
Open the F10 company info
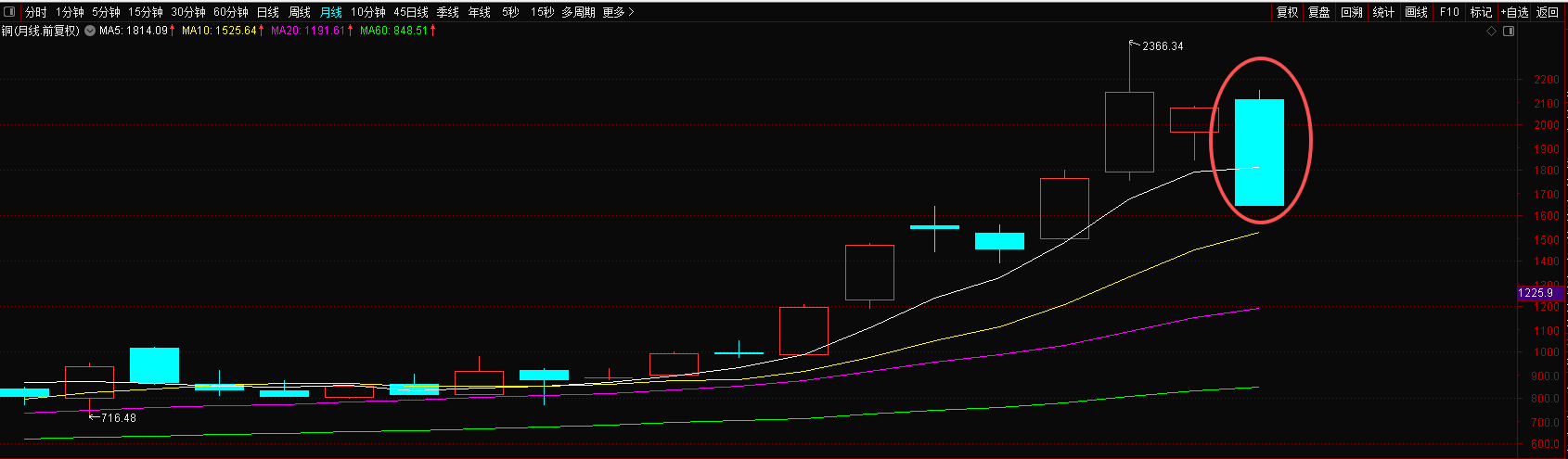pos(1449,12)
